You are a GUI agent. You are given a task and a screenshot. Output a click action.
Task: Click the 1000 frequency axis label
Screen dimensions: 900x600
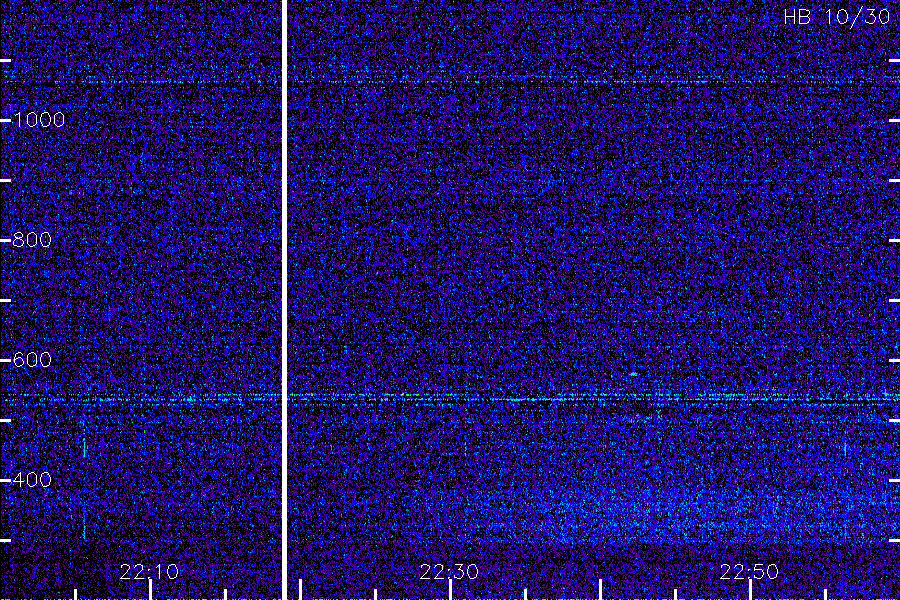pyautogui.click(x=39, y=120)
